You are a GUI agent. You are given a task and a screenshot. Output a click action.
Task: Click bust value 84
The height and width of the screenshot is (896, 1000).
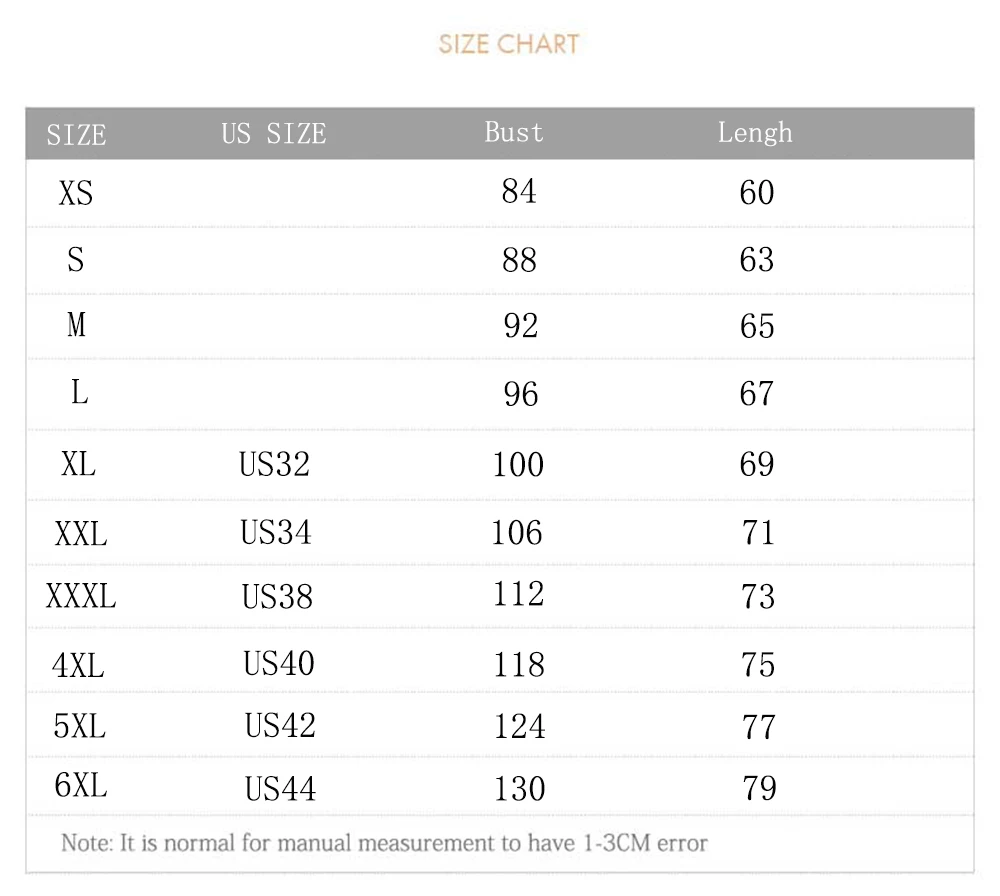519,191
